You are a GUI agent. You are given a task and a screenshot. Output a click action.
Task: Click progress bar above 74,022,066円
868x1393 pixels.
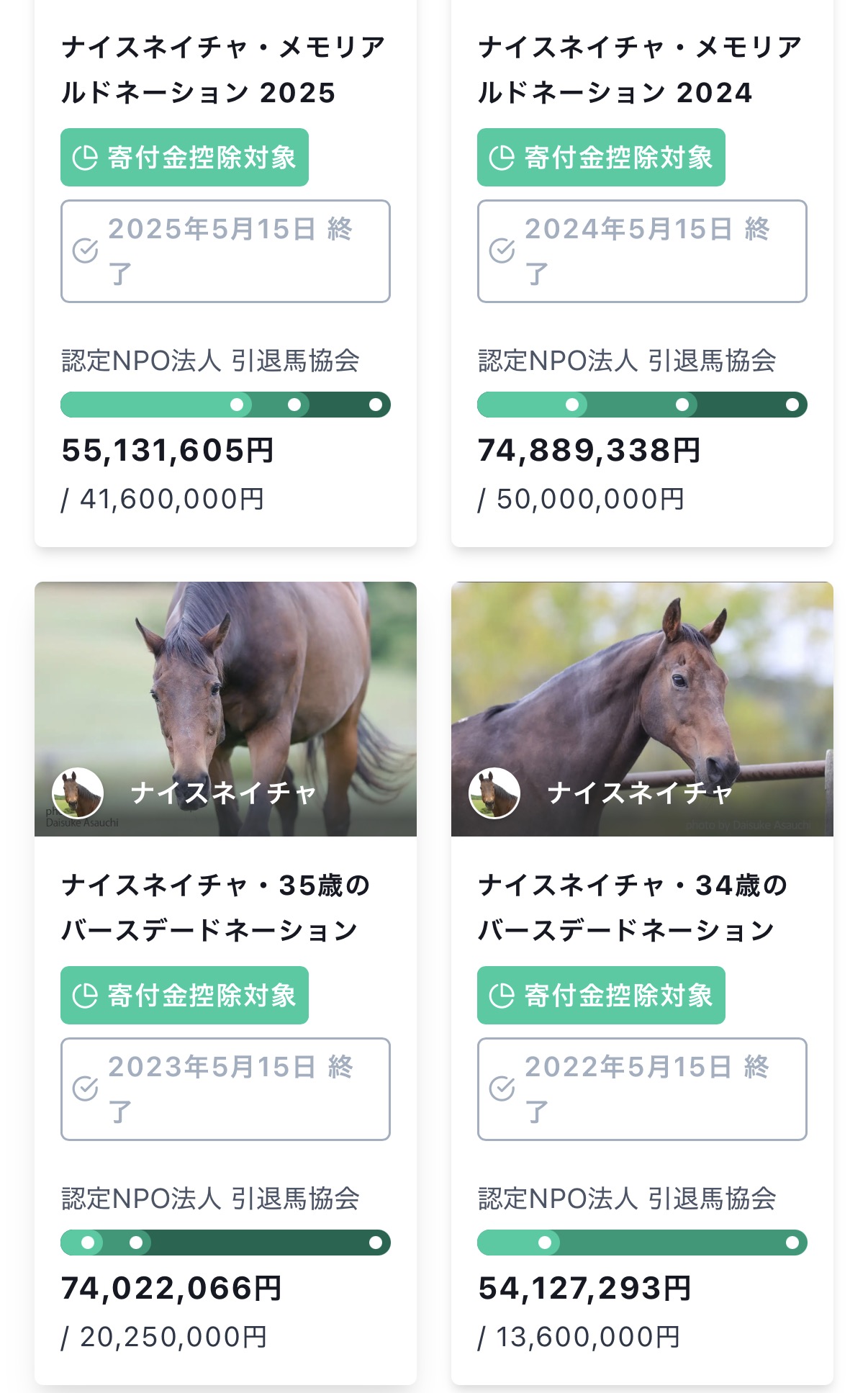[225, 1243]
